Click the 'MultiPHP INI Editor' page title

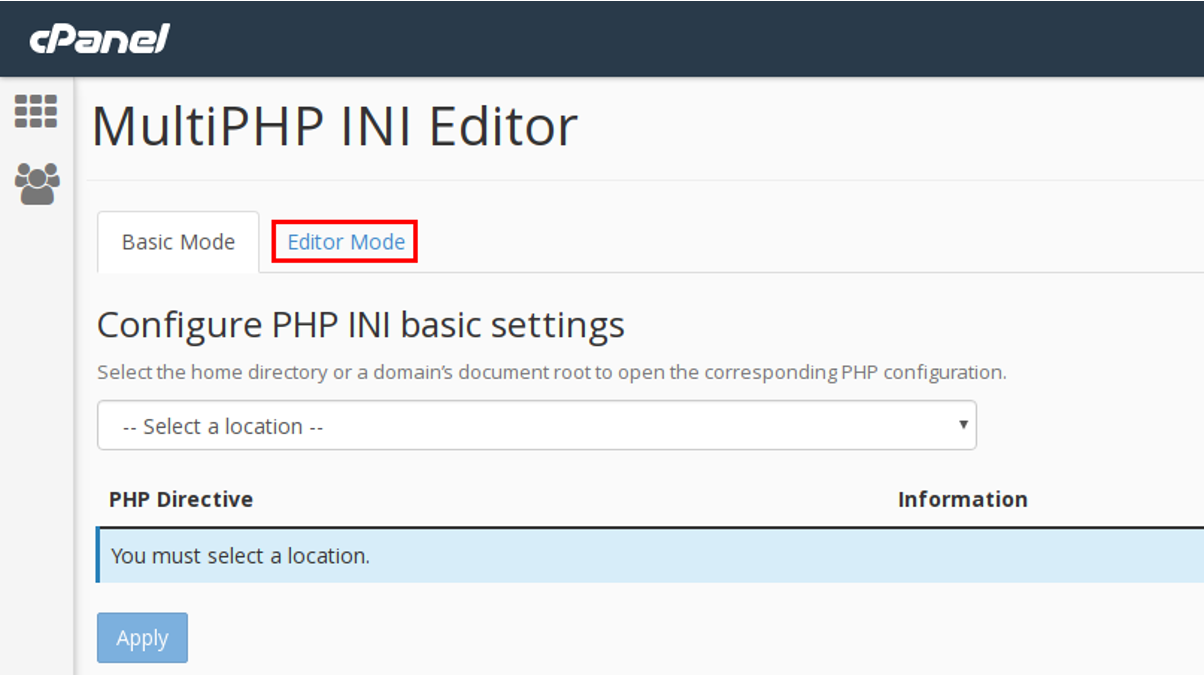pos(335,127)
